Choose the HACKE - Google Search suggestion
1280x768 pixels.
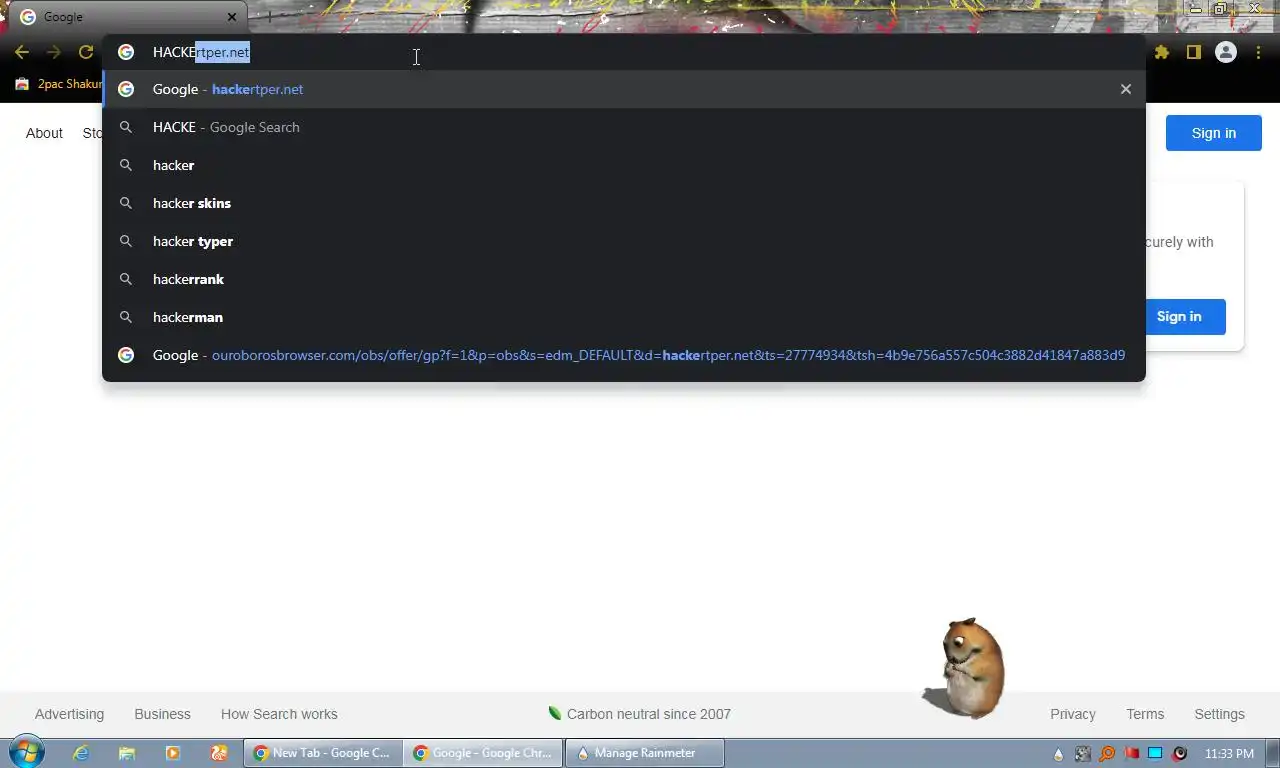(624, 127)
